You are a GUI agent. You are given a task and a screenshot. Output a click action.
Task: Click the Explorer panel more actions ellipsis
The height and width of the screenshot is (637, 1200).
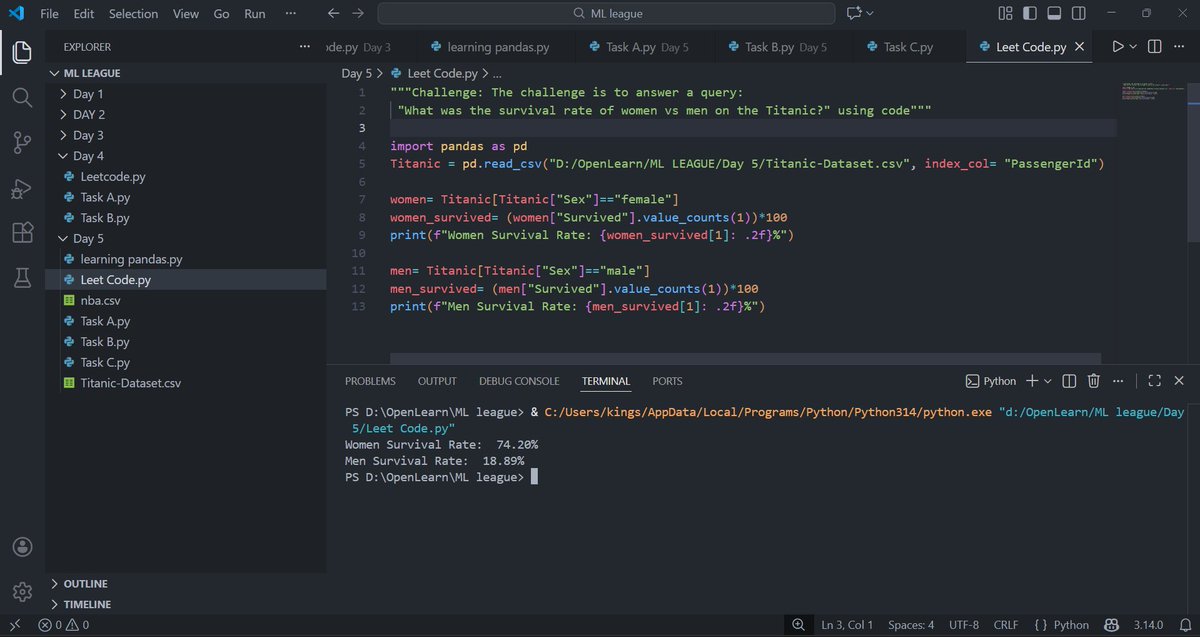click(x=305, y=47)
